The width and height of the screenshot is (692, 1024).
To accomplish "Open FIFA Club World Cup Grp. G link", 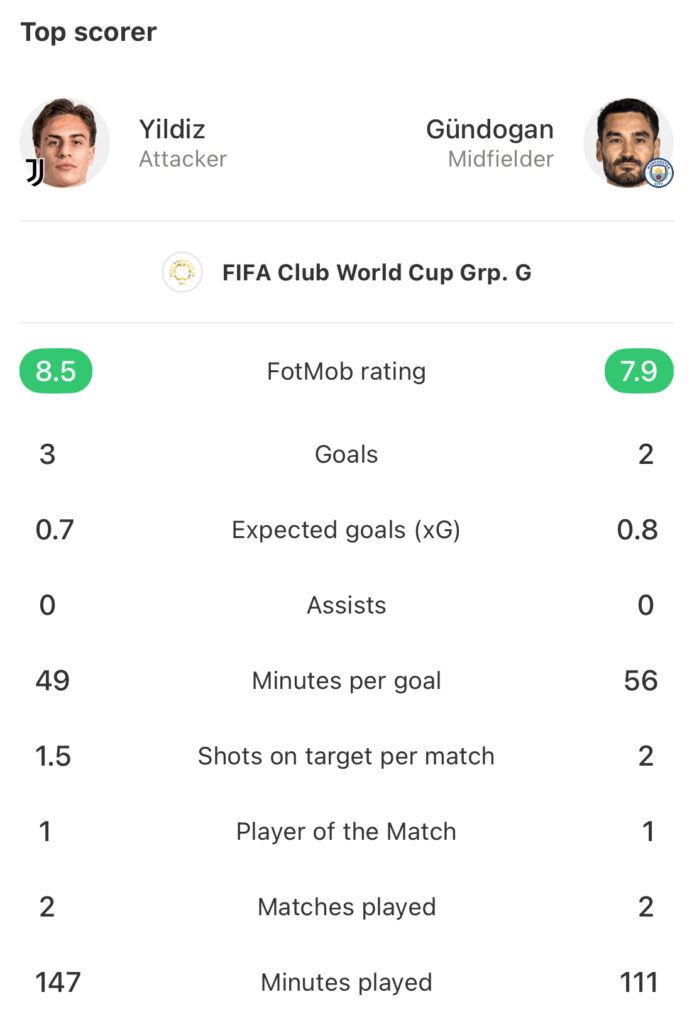I will 377,272.
